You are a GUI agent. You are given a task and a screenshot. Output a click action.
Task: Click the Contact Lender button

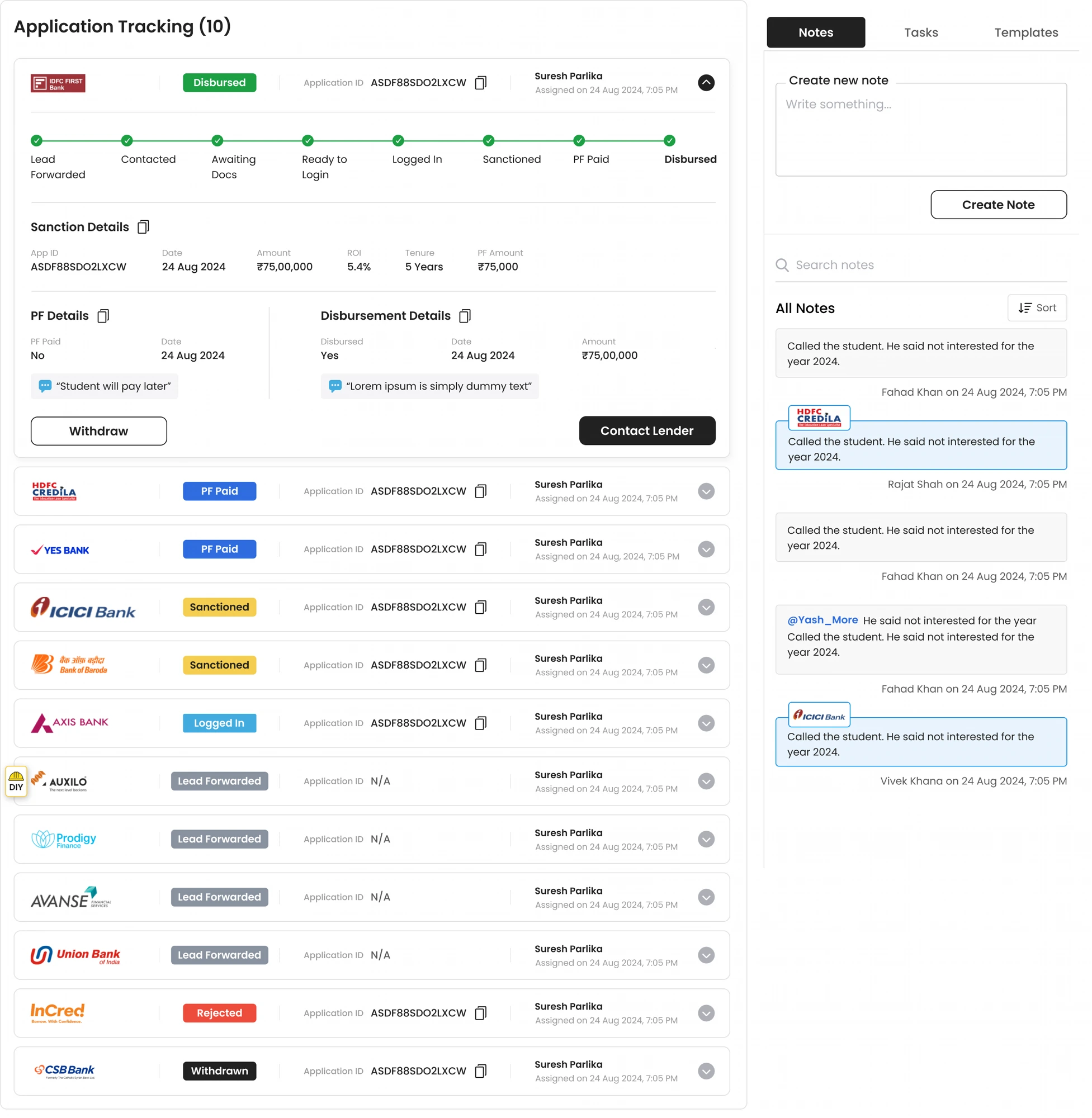coord(647,431)
